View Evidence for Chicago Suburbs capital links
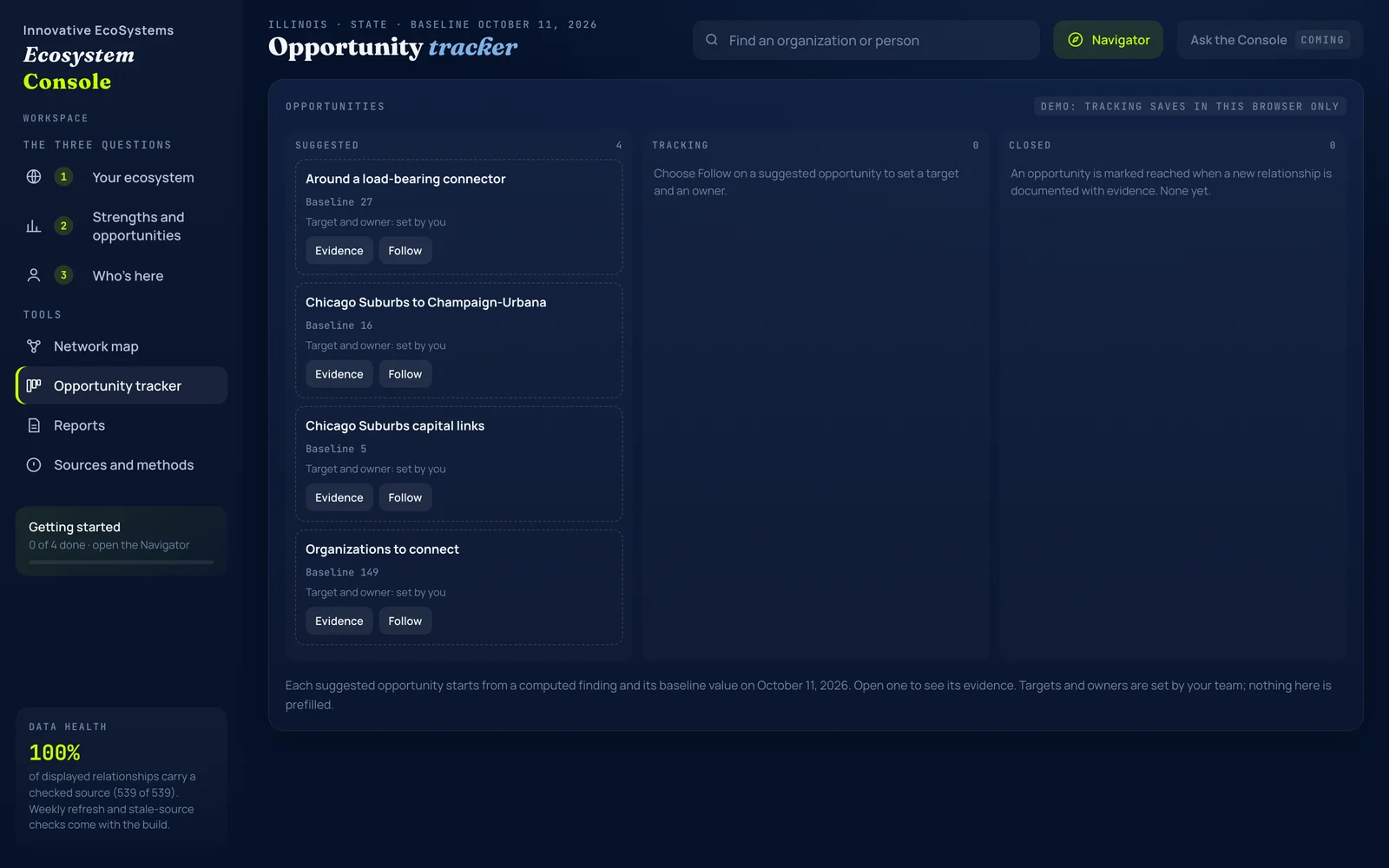The height and width of the screenshot is (868, 1389). [x=339, y=497]
